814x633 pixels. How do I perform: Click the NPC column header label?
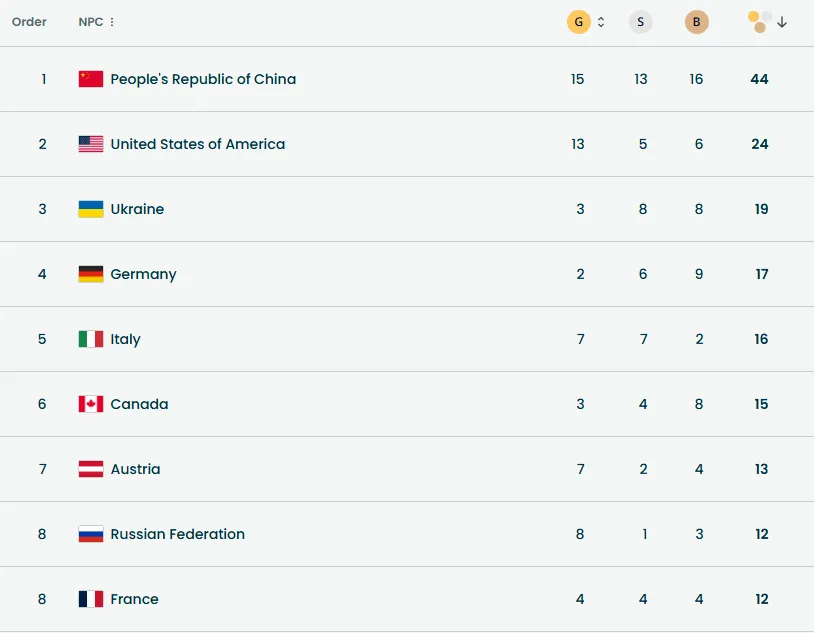tap(91, 22)
